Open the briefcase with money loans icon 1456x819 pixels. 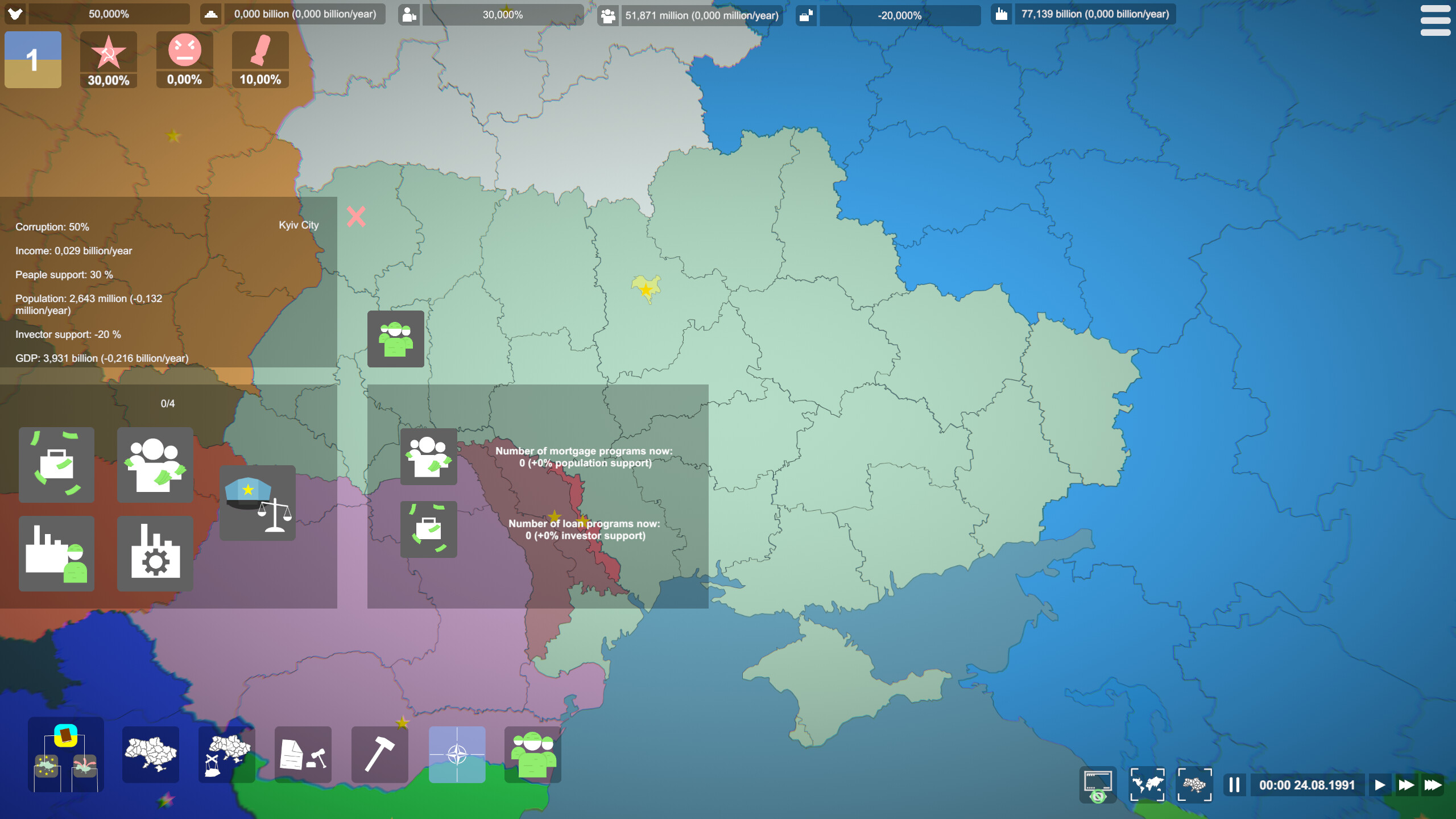click(x=429, y=529)
